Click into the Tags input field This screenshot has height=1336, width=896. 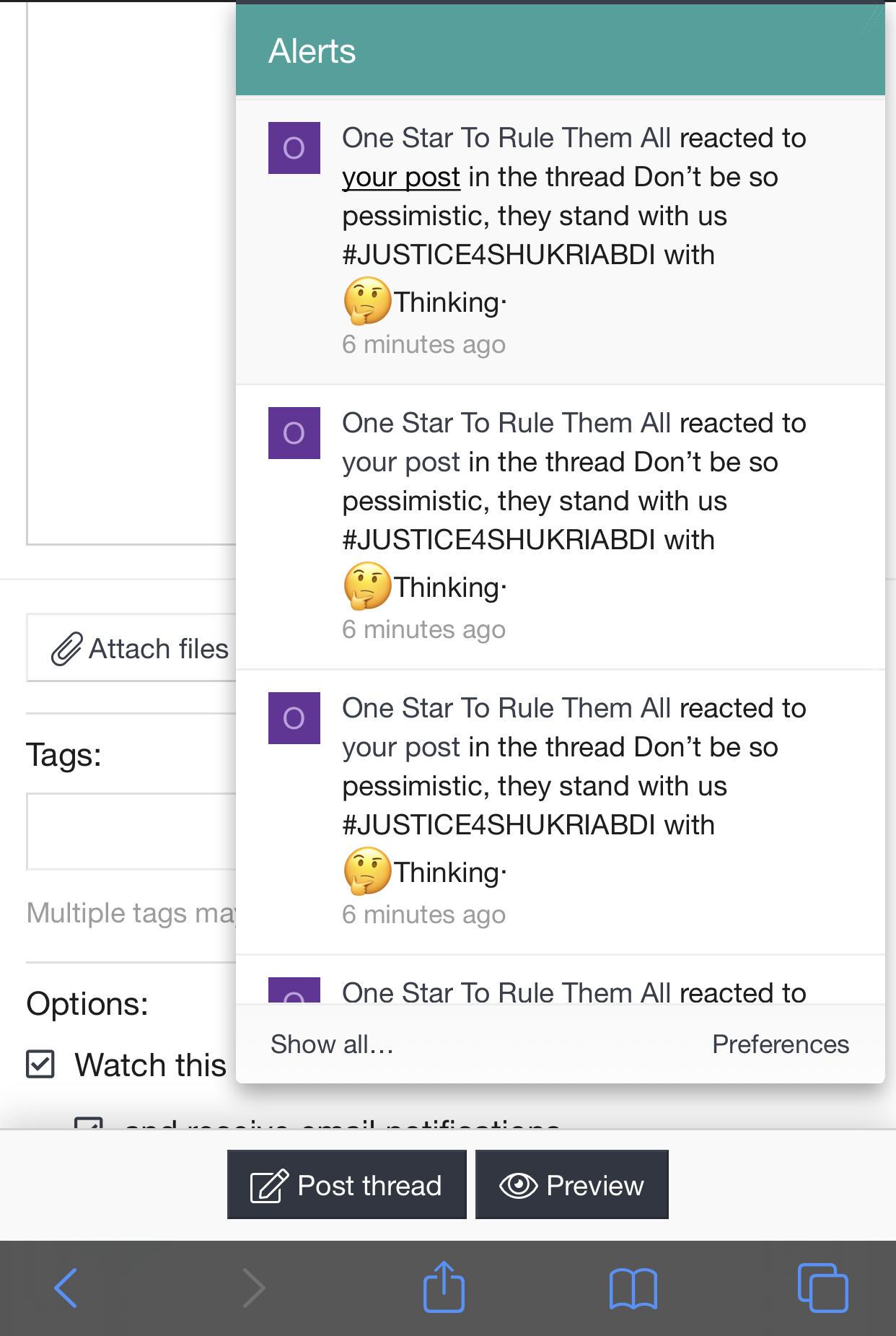131,831
